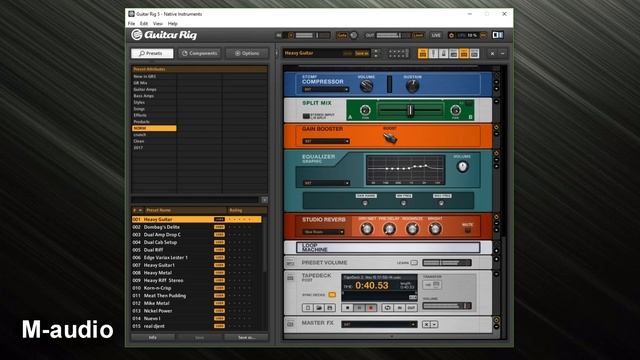Start Tapedeck recording
The width and height of the screenshot is (640, 360).
pyautogui.click(x=371, y=308)
